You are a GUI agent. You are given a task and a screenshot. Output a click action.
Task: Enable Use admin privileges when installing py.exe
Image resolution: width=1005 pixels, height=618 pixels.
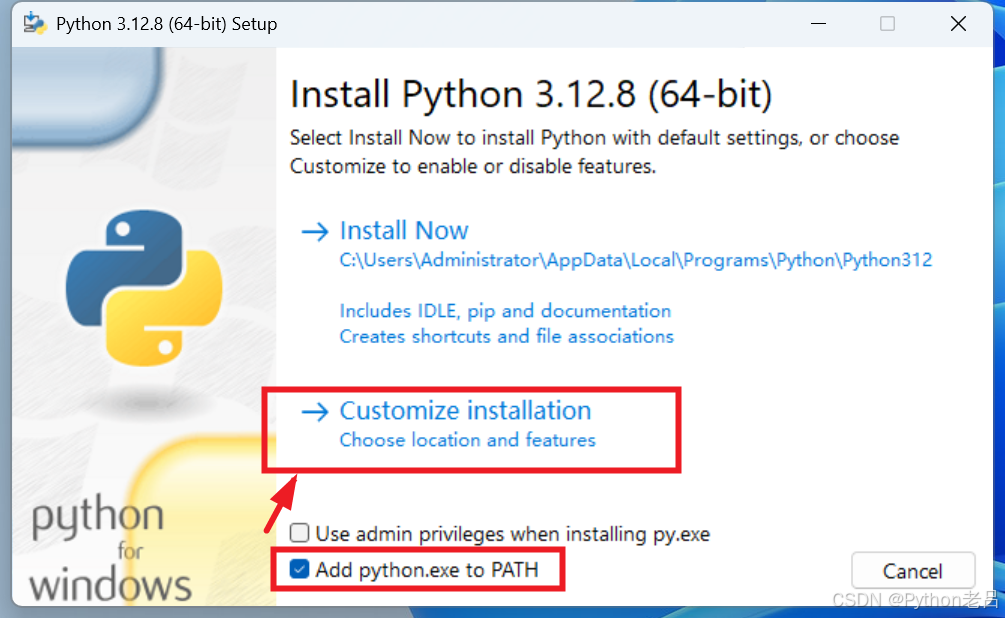(x=299, y=533)
